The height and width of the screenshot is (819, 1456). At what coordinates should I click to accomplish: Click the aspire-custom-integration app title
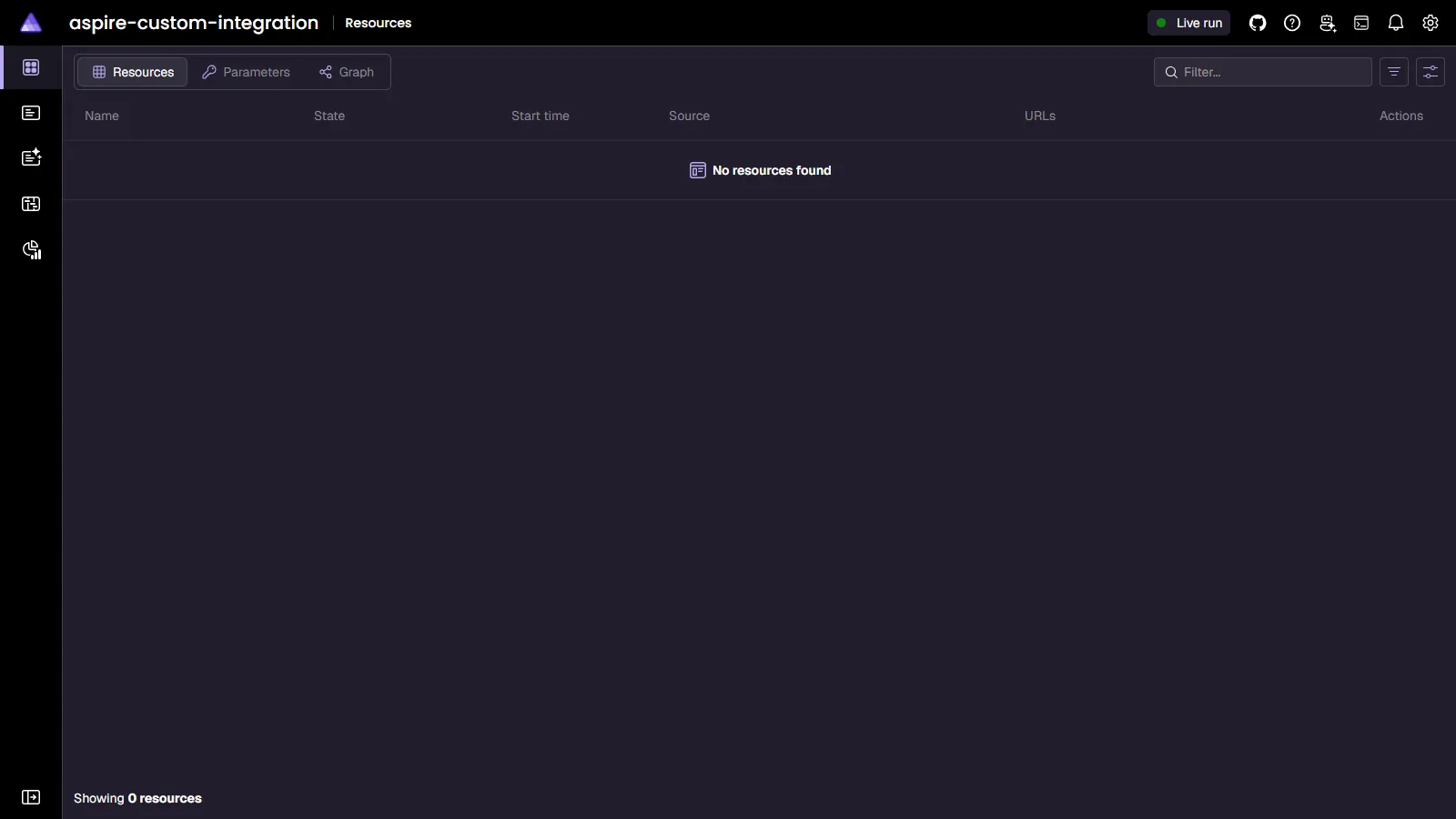(x=194, y=23)
